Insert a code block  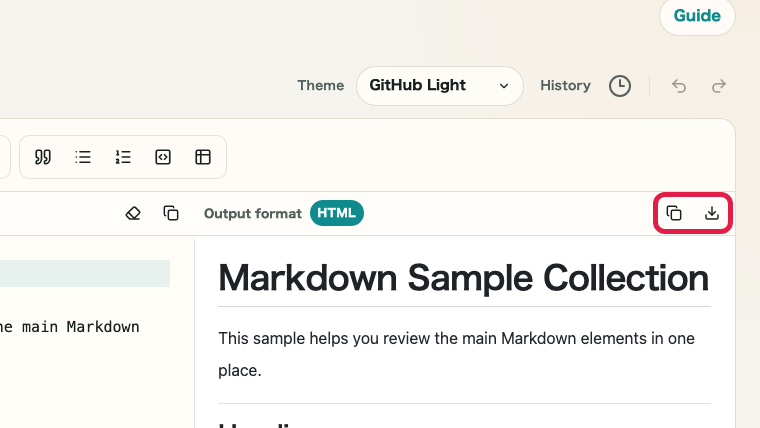pyautogui.click(x=163, y=157)
